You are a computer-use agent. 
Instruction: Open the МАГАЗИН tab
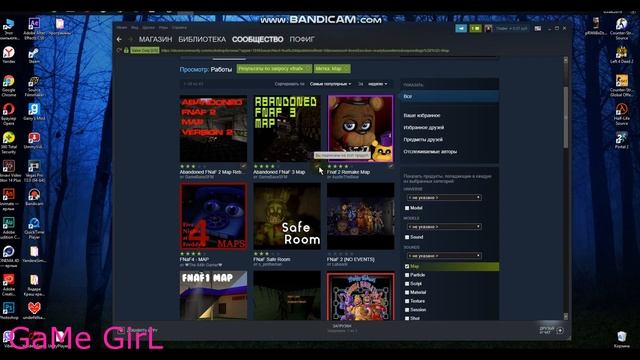coord(155,40)
